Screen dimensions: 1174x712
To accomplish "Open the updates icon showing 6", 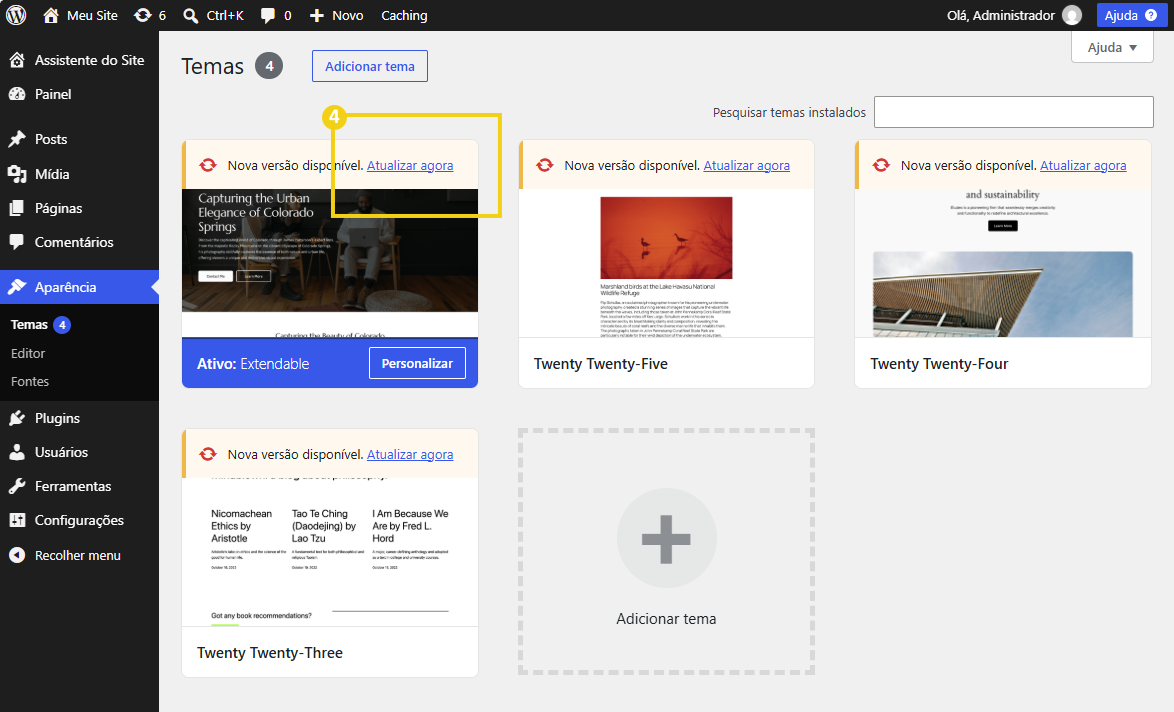I will [x=142, y=15].
